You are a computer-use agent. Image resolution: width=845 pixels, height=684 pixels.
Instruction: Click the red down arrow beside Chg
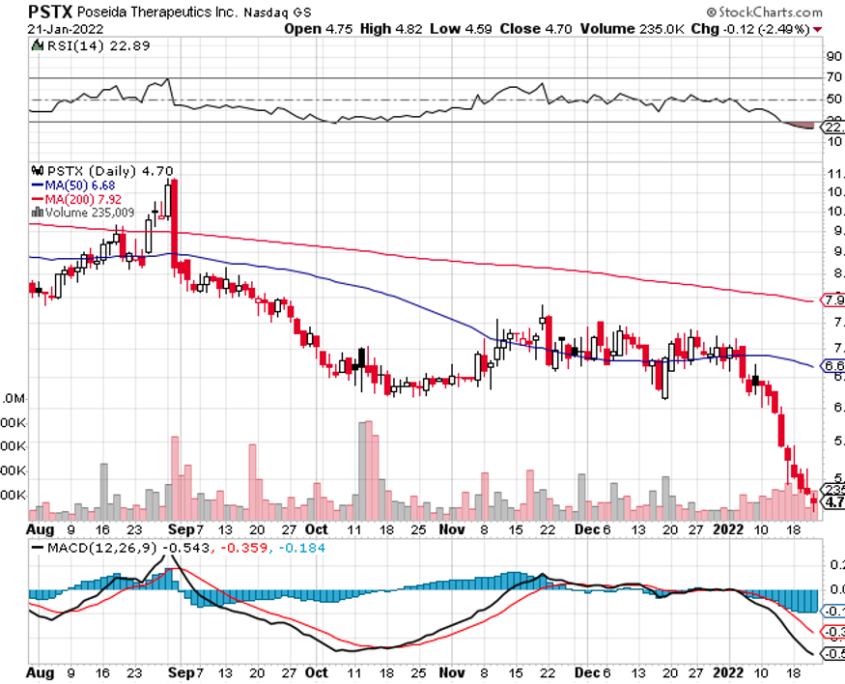tap(819, 29)
